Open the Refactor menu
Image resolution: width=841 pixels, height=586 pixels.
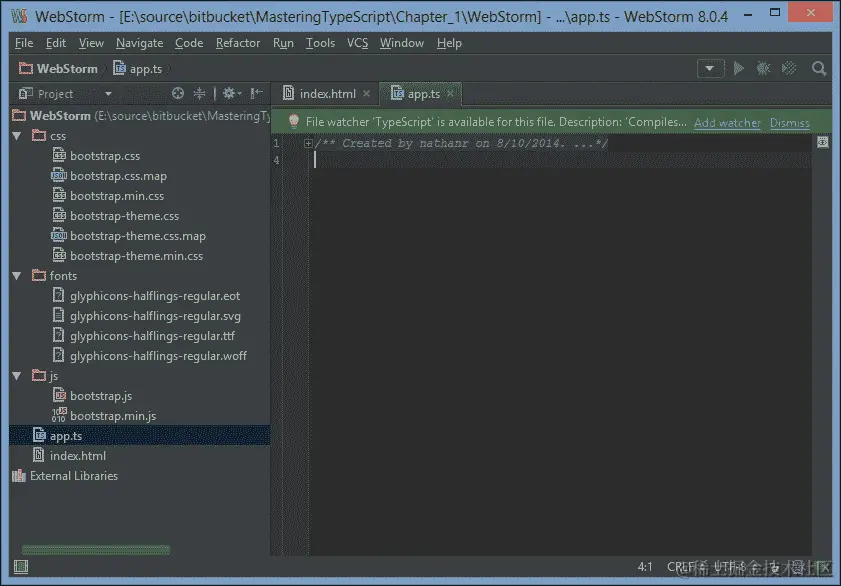(238, 43)
